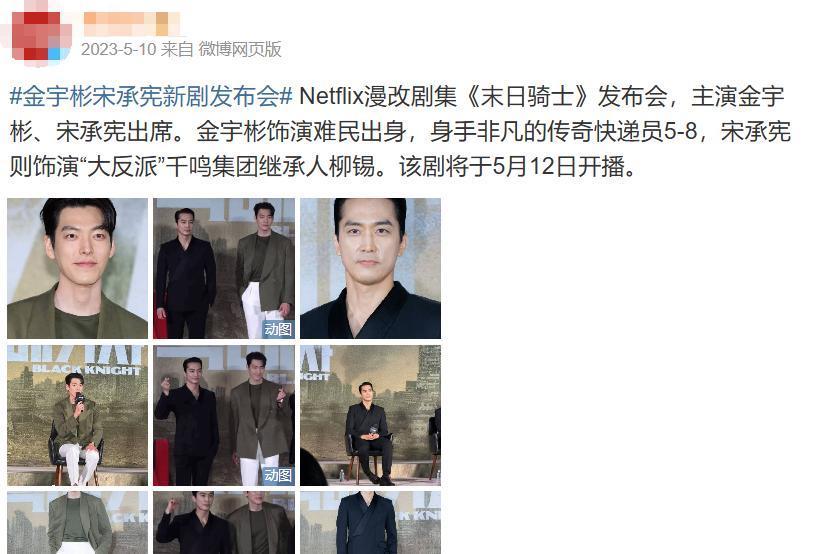This screenshot has width=816, height=554.
Task: Click the BLACK KNIGHT backdrop text in photo
Action: pos(86,370)
